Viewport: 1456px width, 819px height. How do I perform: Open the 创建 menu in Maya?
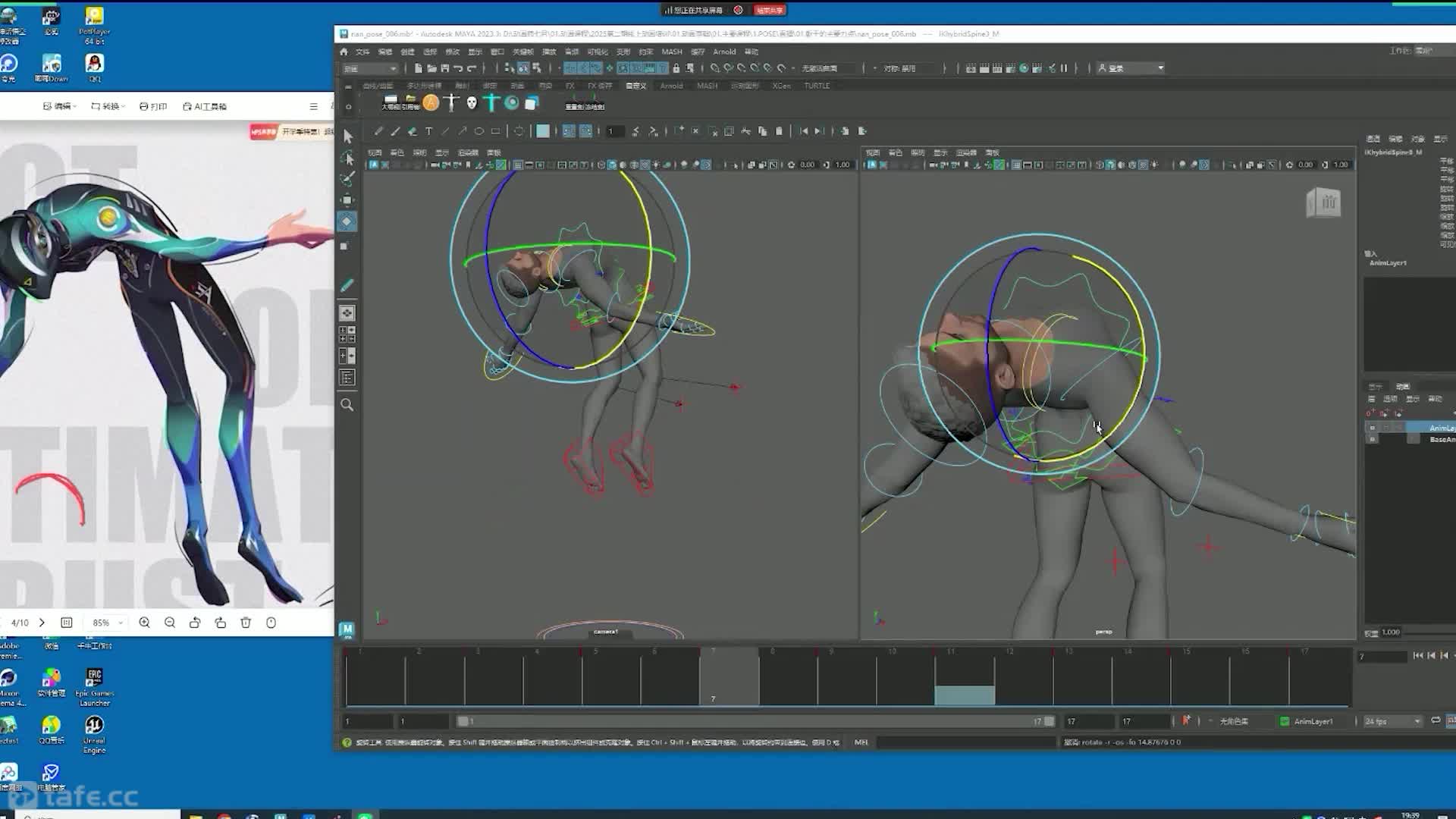(407, 52)
